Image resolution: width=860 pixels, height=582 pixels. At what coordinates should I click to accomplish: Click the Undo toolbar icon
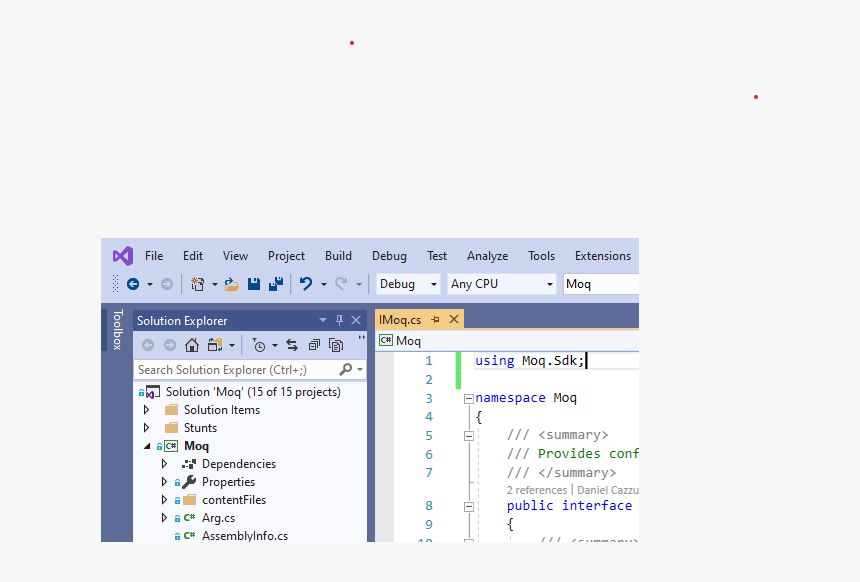(305, 284)
